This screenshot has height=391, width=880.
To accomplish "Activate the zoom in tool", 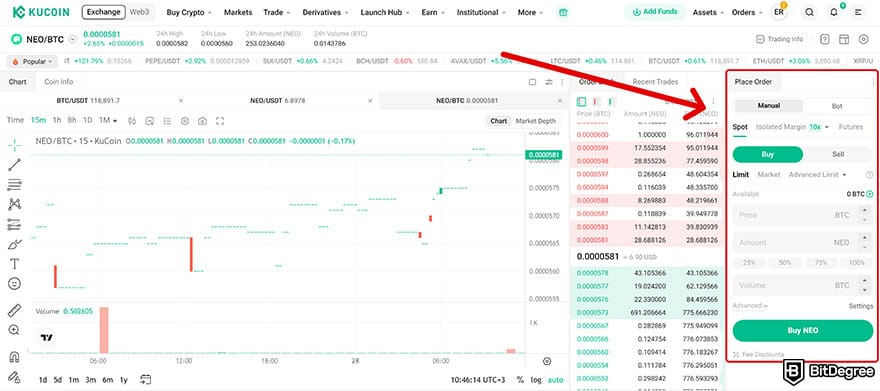I will coord(15,330).
